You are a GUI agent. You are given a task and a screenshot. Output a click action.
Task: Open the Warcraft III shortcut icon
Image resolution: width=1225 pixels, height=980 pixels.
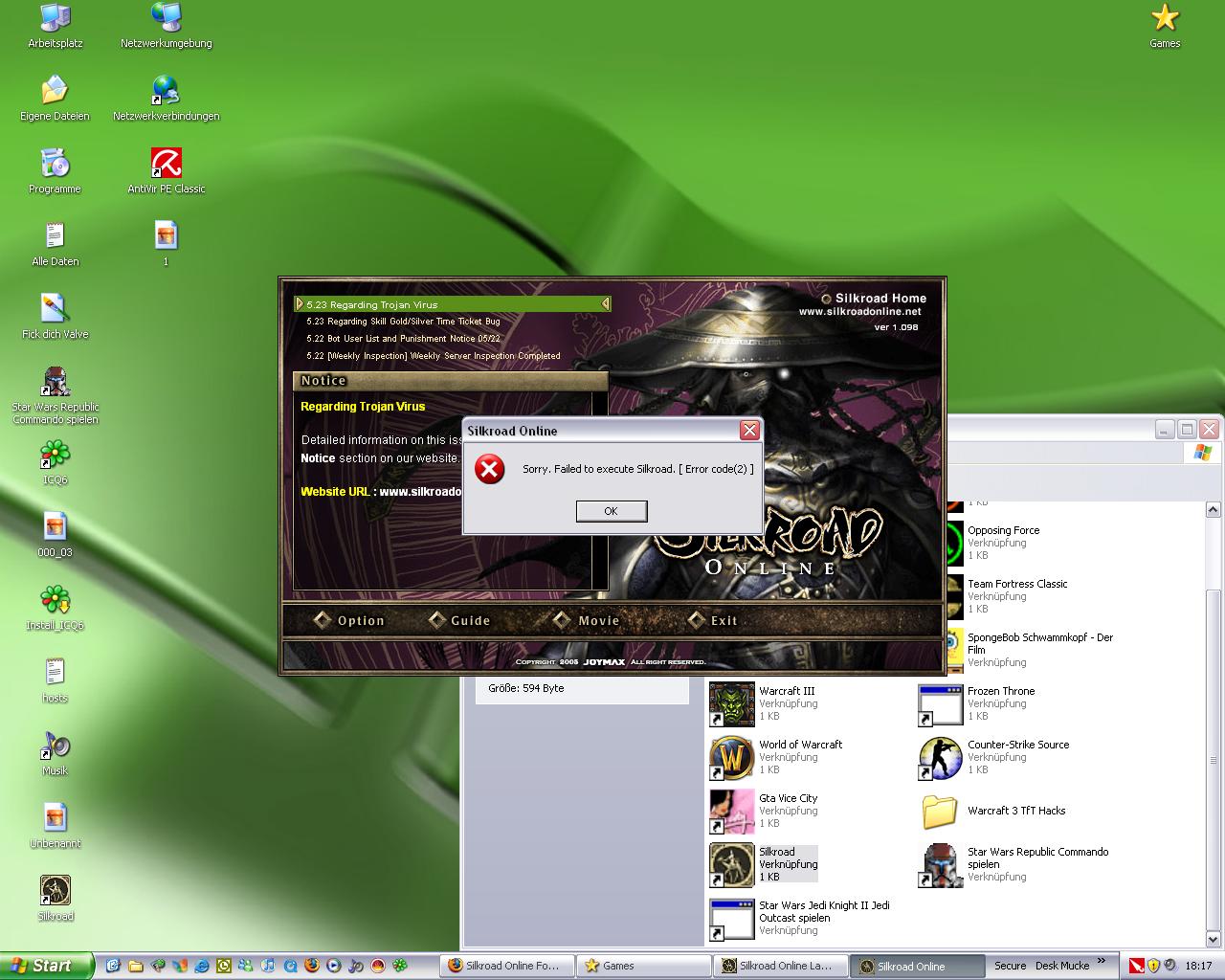[x=732, y=704]
